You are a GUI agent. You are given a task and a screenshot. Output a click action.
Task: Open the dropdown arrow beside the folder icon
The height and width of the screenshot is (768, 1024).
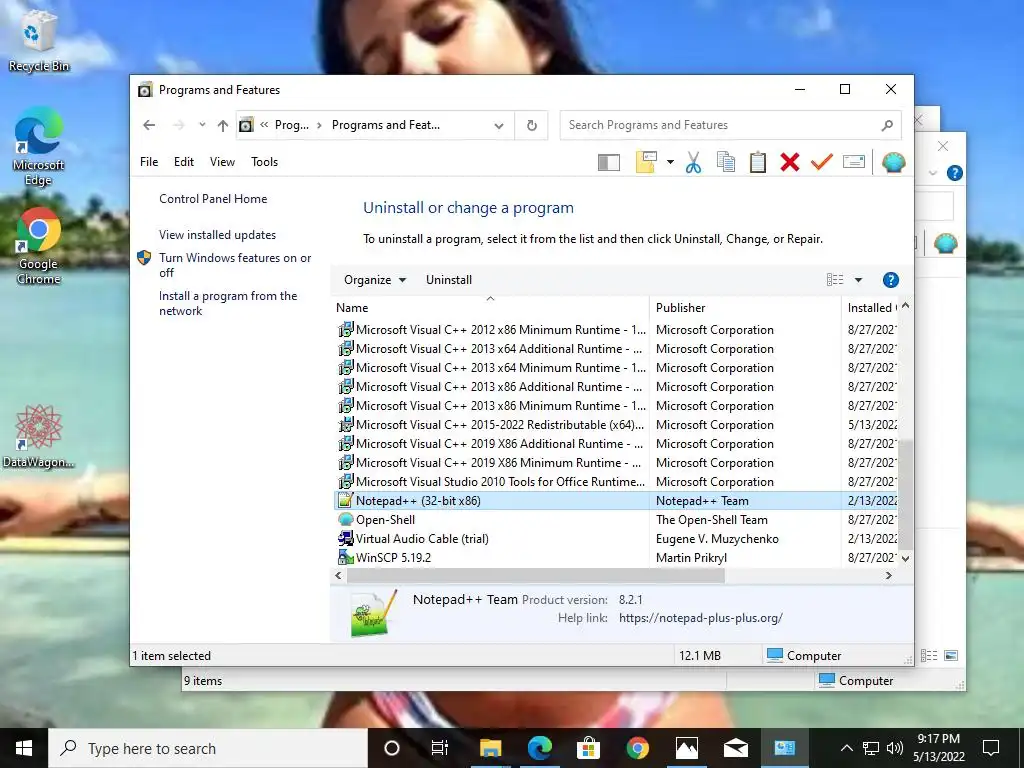pyautogui.click(x=670, y=162)
